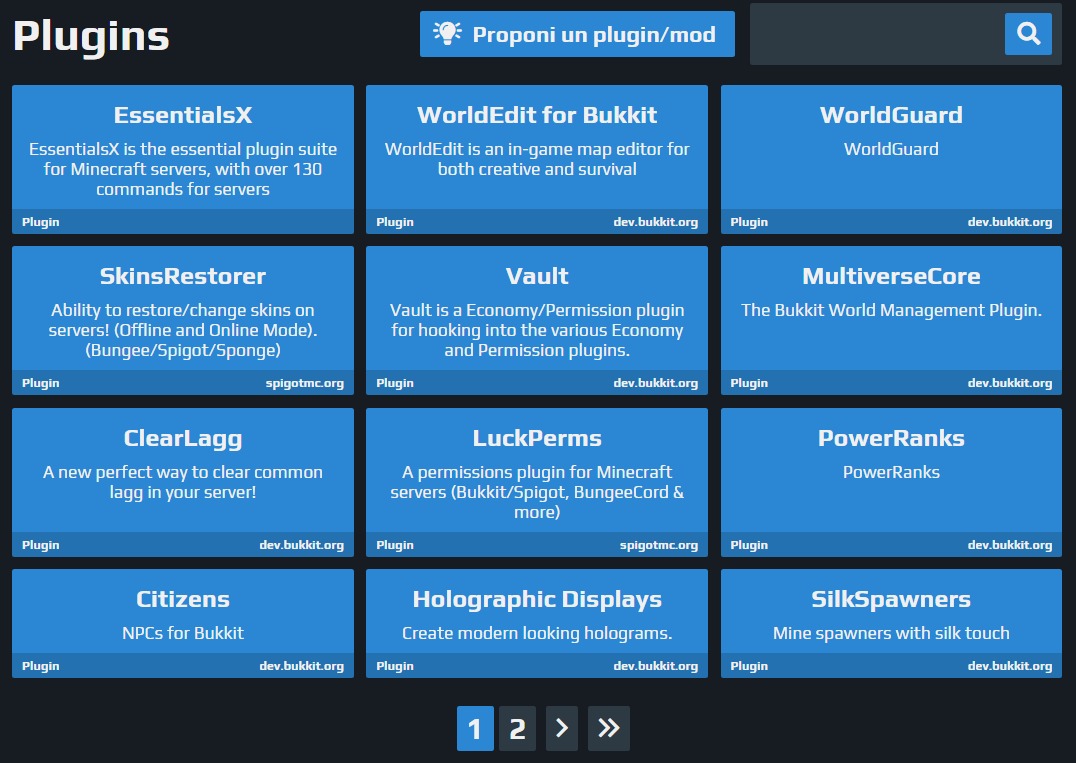Viewport: 1076px width, 763px height.
Task: Open the Vault plugin title
Action: pyautogui.click(x=537, y=277)
